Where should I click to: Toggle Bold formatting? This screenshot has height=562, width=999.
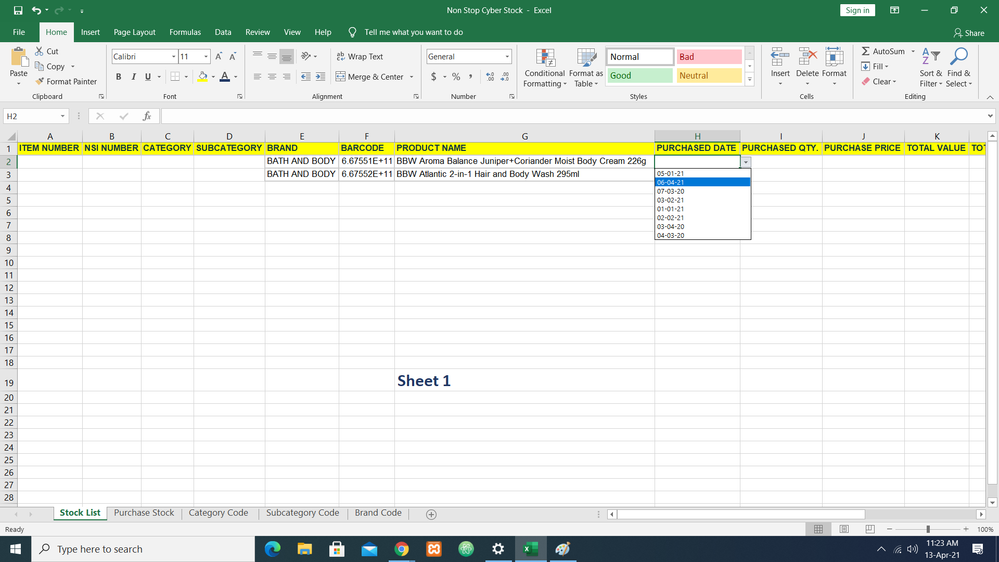click(x=119, y=76)
